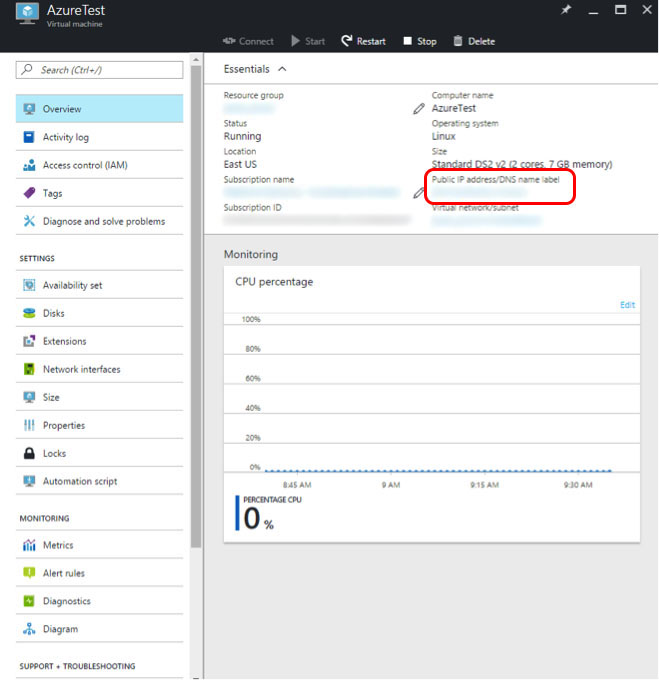Click the Automation script icon
Screen dimensions: 659x680
(29, 481)
